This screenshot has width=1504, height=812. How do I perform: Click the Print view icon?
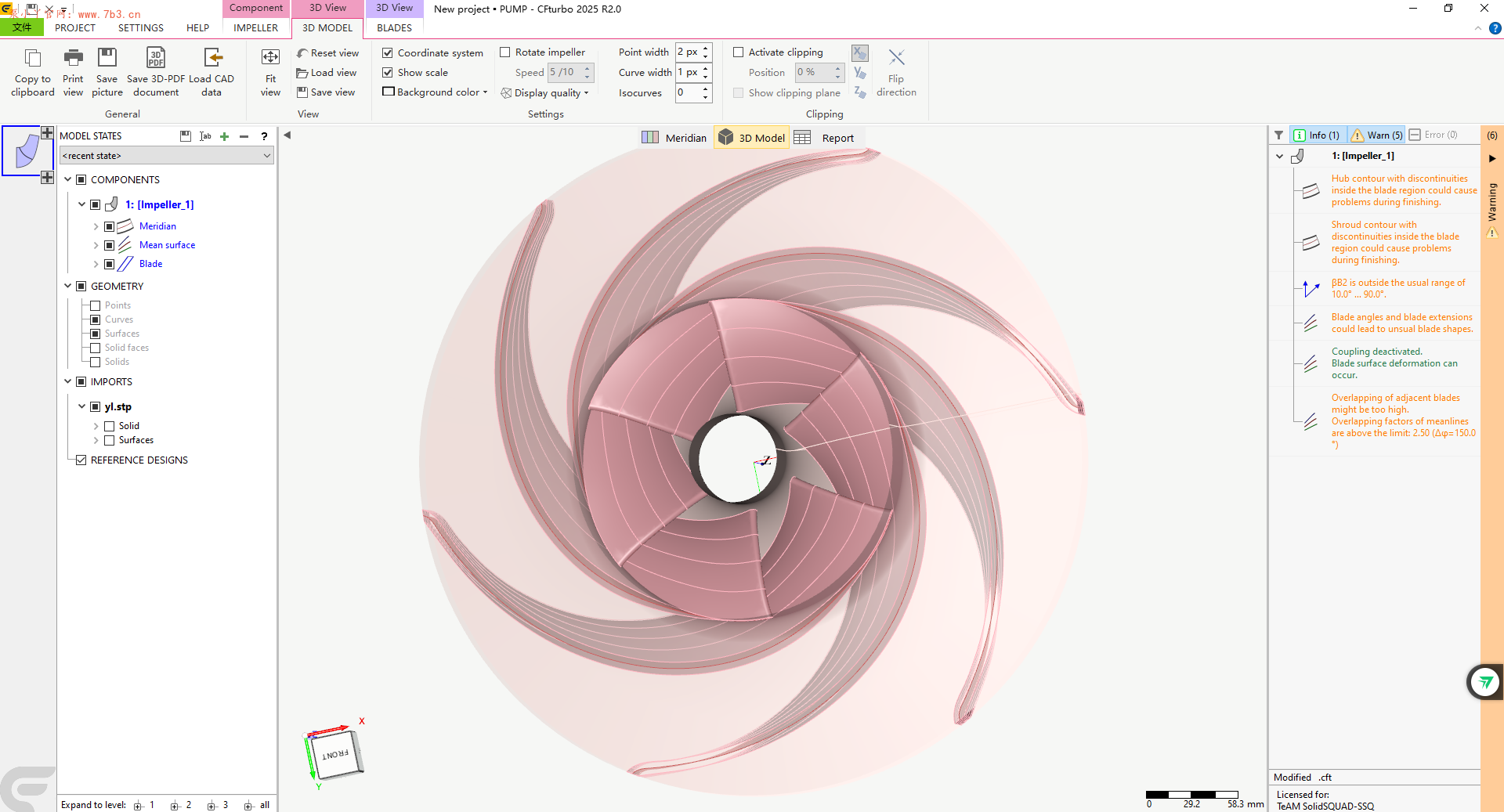tap(73, 58)
